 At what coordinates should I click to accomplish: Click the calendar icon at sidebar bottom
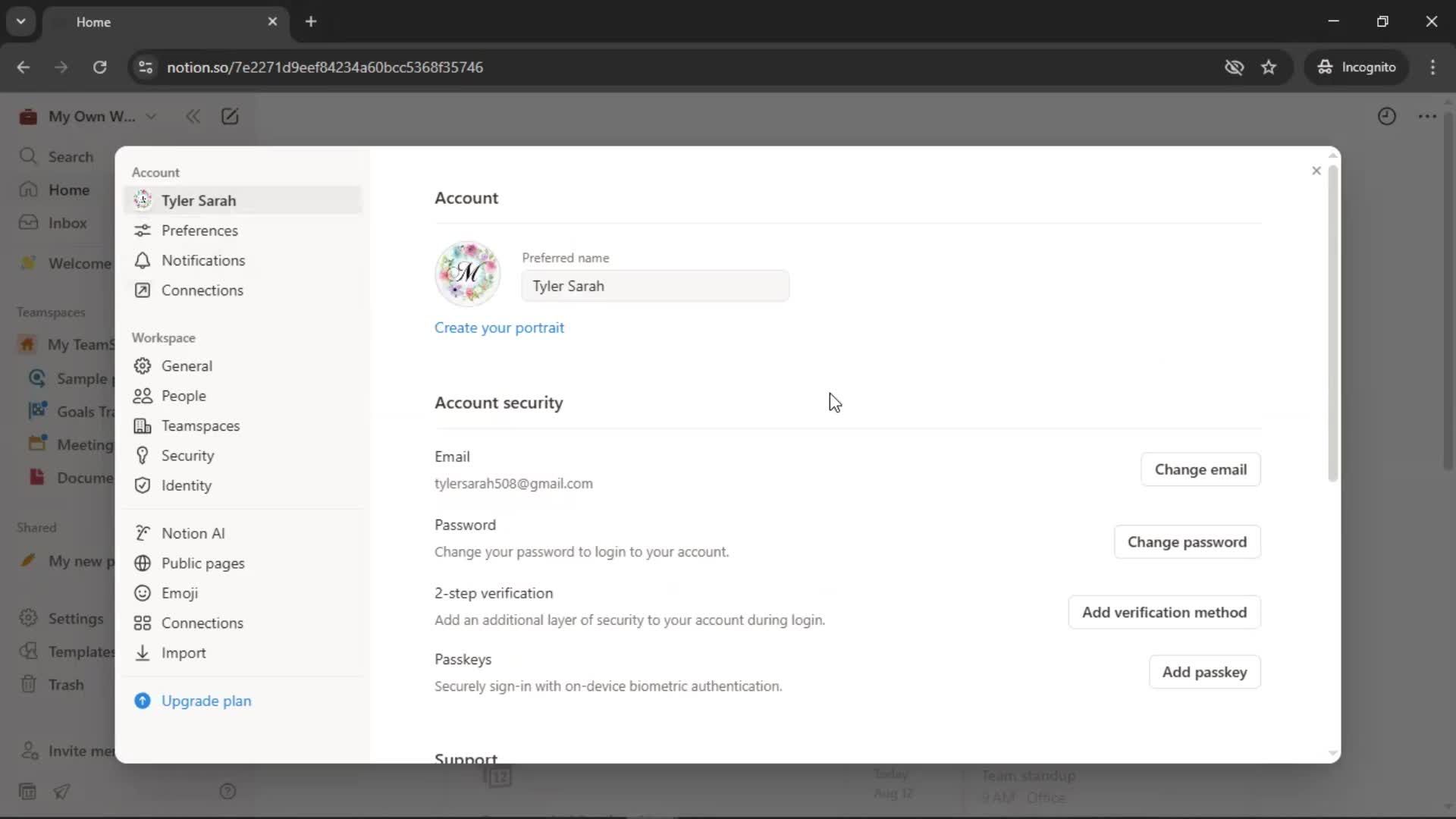[27, 792]
